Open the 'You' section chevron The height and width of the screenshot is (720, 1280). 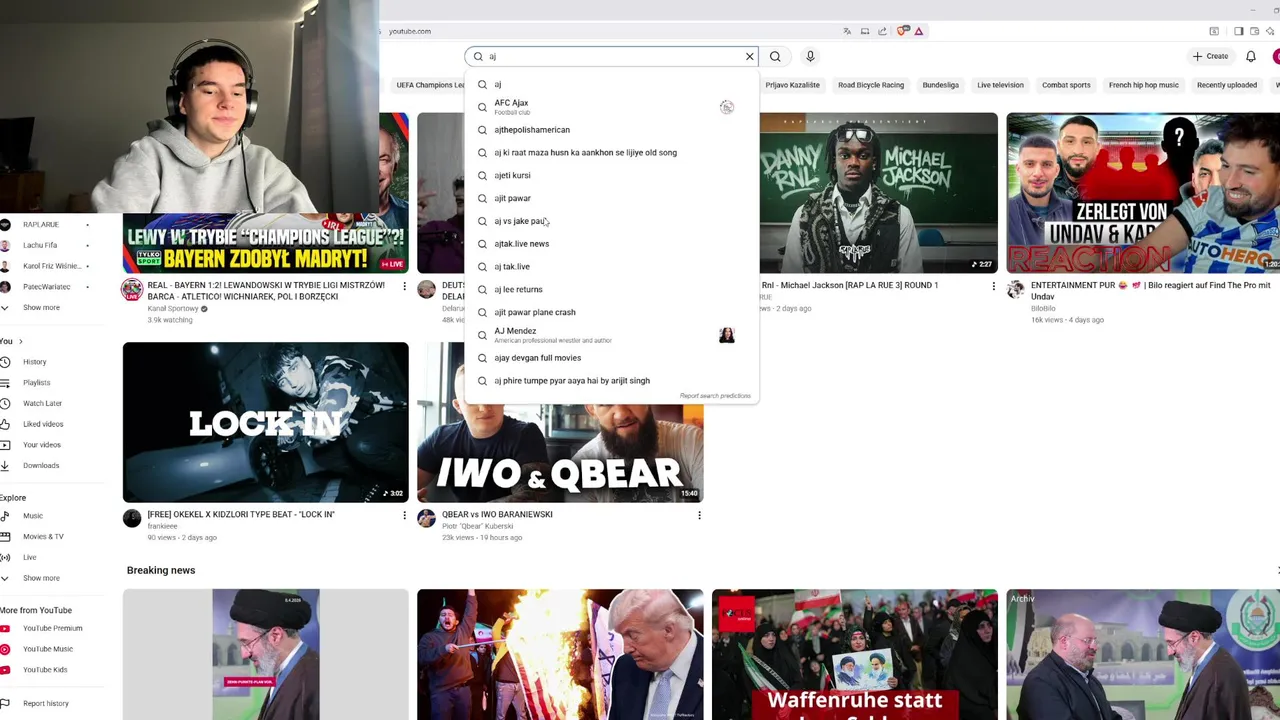click(20, 341)
